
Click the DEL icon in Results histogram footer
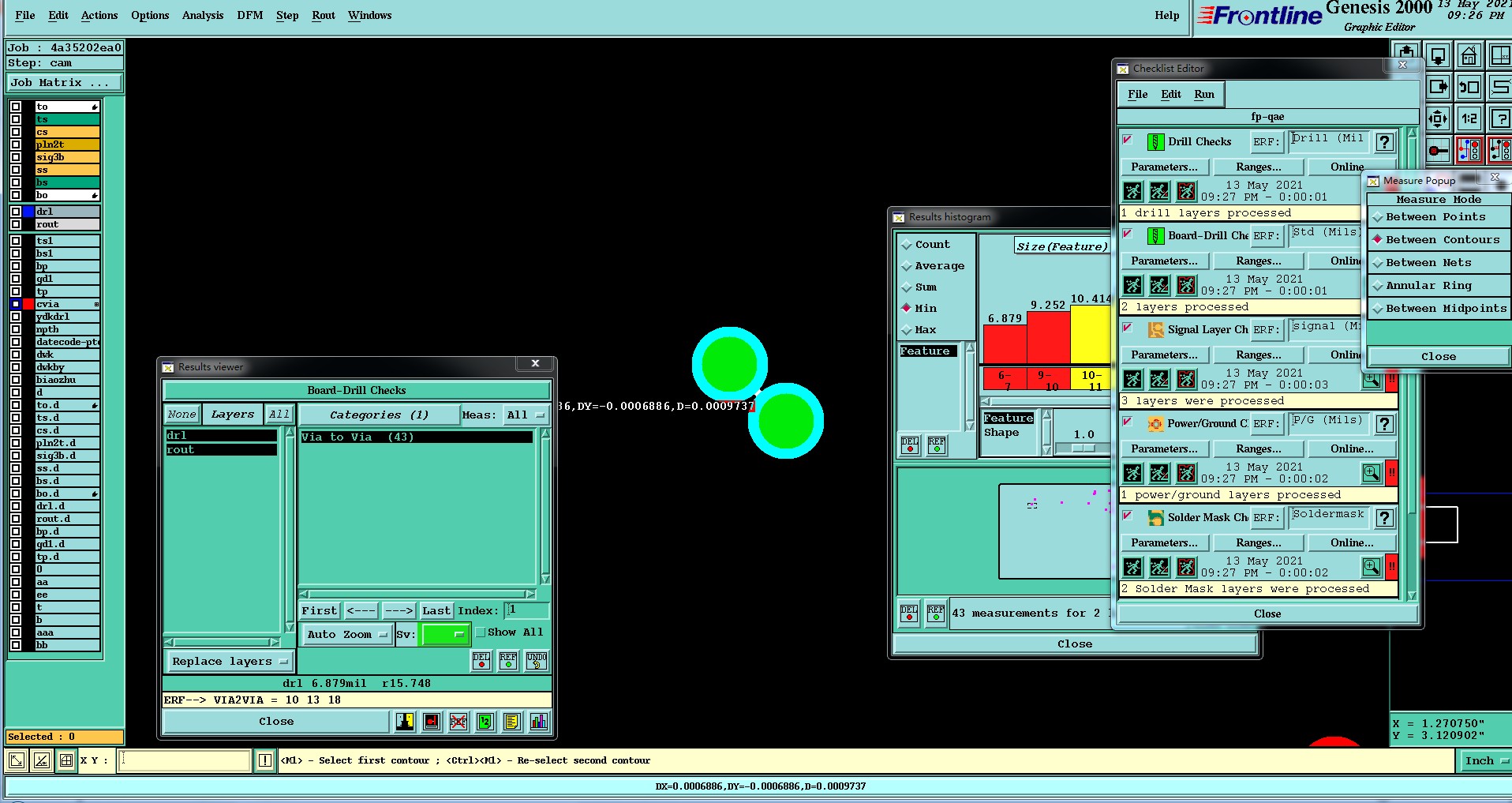(909, 613)
